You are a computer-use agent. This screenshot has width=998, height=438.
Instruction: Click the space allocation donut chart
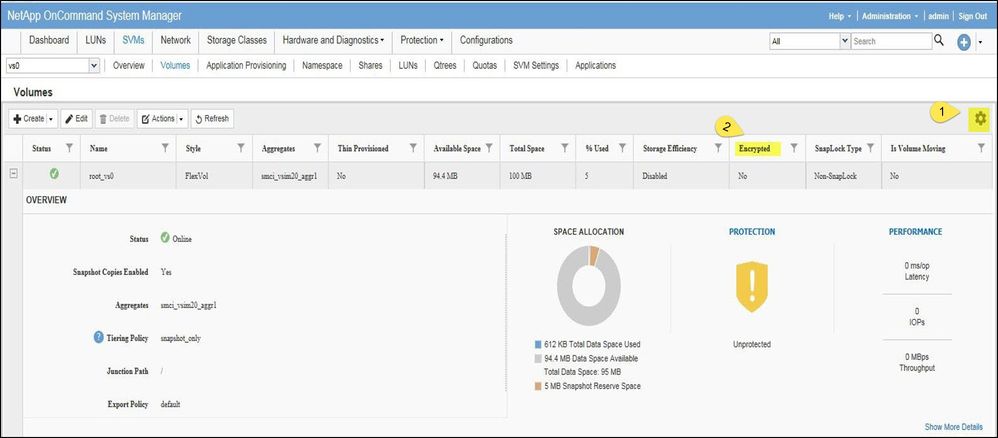click(589, 286)
